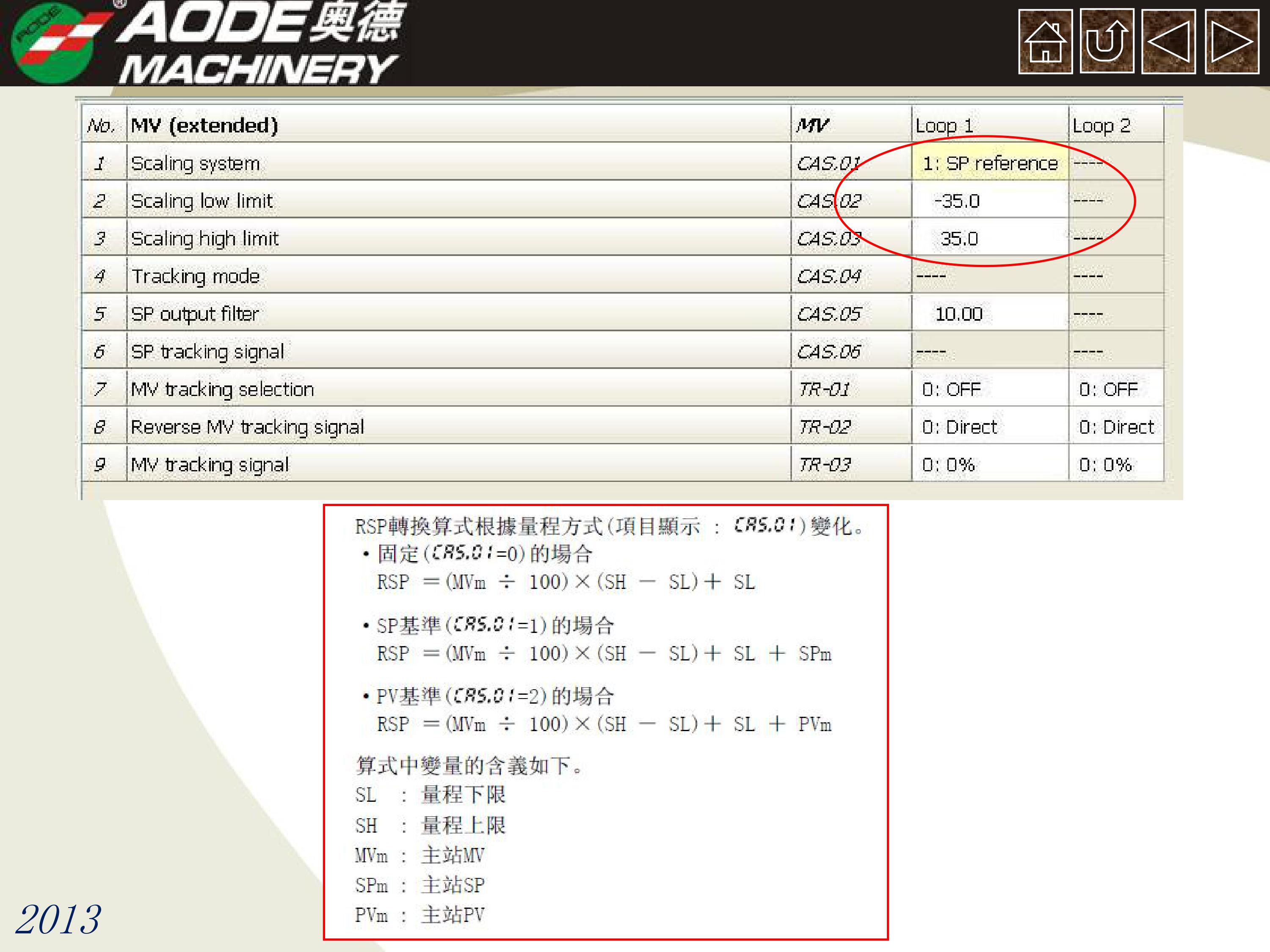Open the Scaling system '1: SP reference' cell
Image resolution: width=1270 pixels, height=952 pixels.
(x=990, y=163)
